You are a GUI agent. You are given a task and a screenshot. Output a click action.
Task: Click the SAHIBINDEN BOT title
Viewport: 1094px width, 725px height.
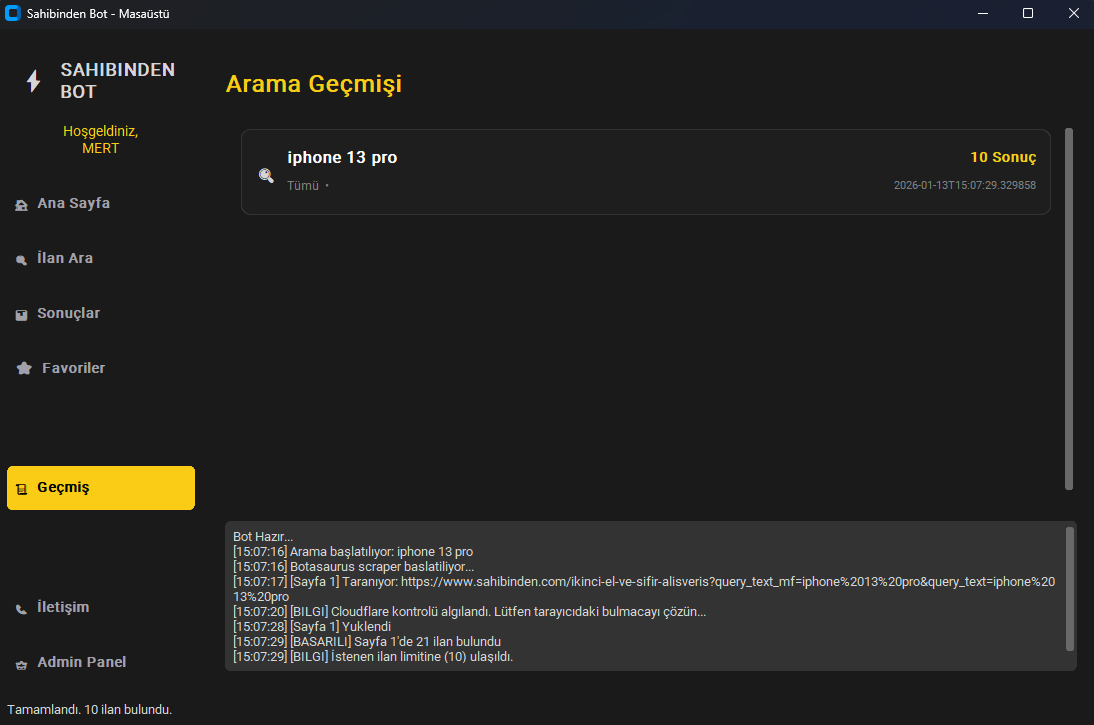click(x=117, y=81)
